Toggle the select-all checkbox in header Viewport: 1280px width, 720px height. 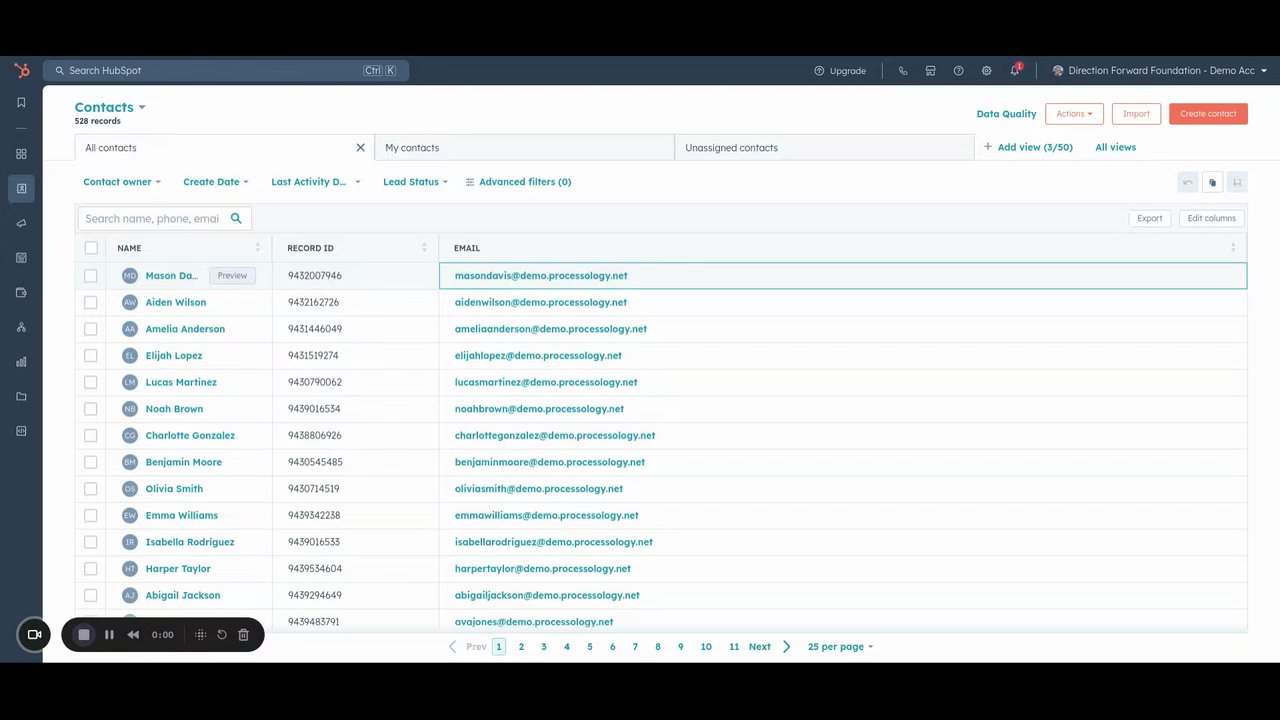pyautogui.click(x=91, y=248)
